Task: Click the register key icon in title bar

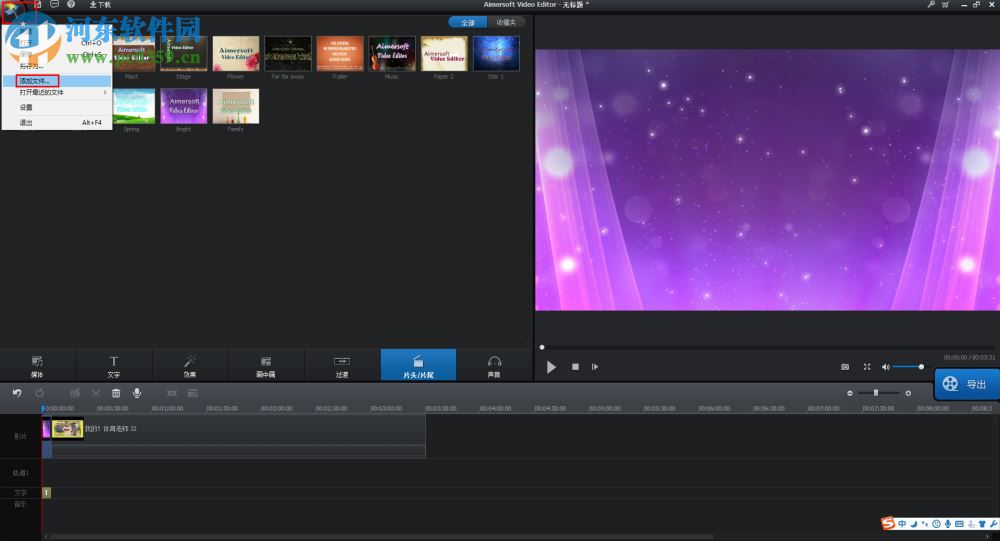Action: [x=931, y=4]
